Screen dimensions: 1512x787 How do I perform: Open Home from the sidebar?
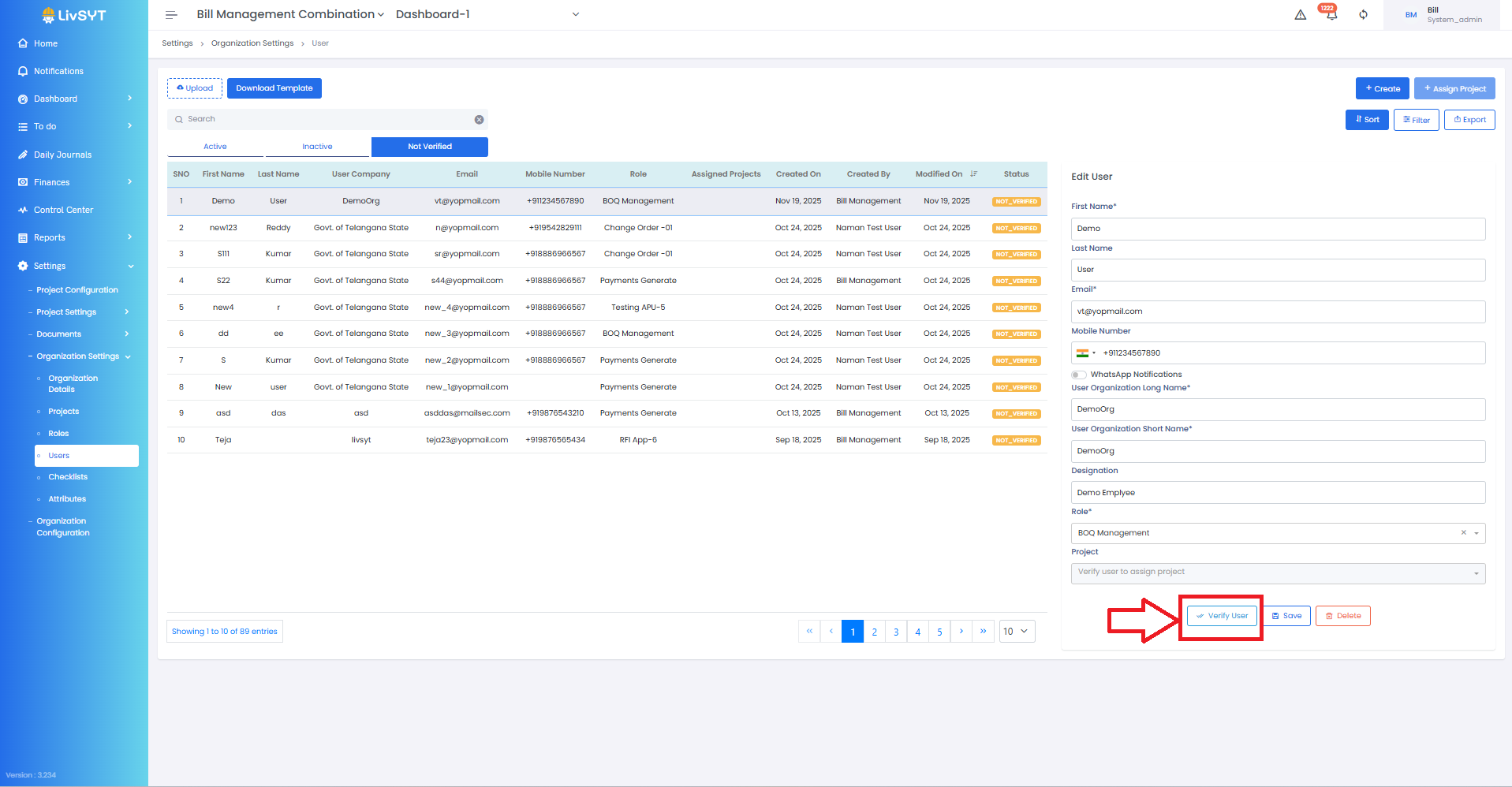46,43
